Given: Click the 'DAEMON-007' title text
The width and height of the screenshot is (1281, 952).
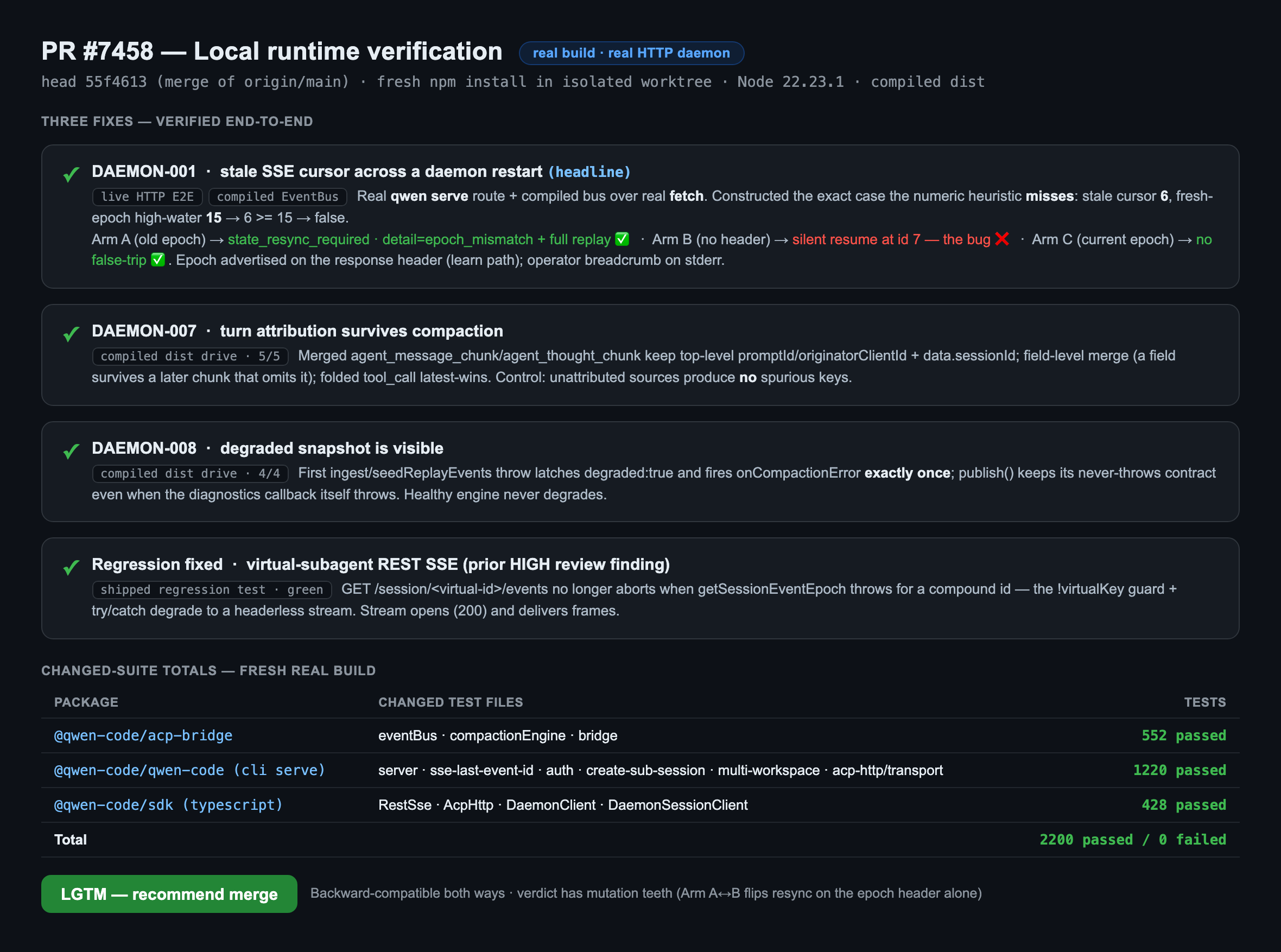Looking at the screenshot, I should click(x=144, y=331).
